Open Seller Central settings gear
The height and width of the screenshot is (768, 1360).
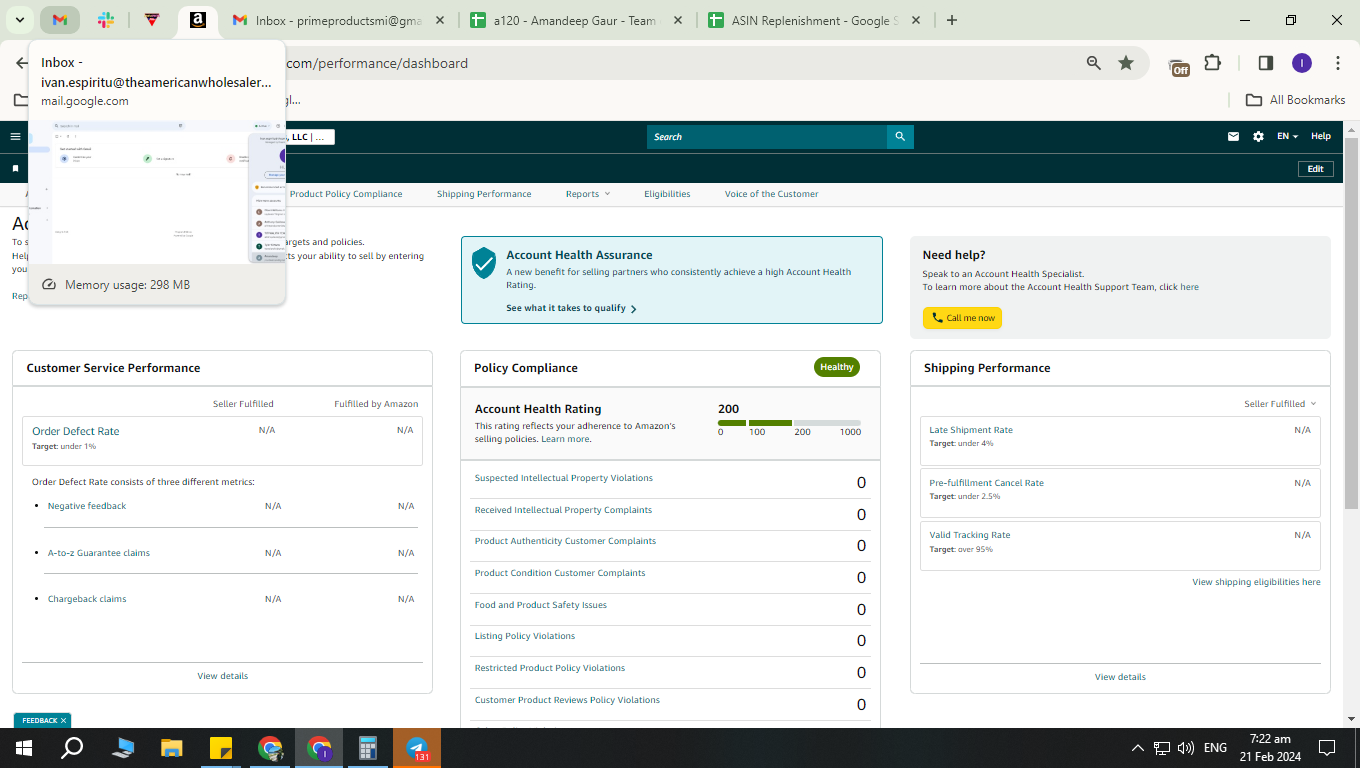click(x=1258, y=137)
